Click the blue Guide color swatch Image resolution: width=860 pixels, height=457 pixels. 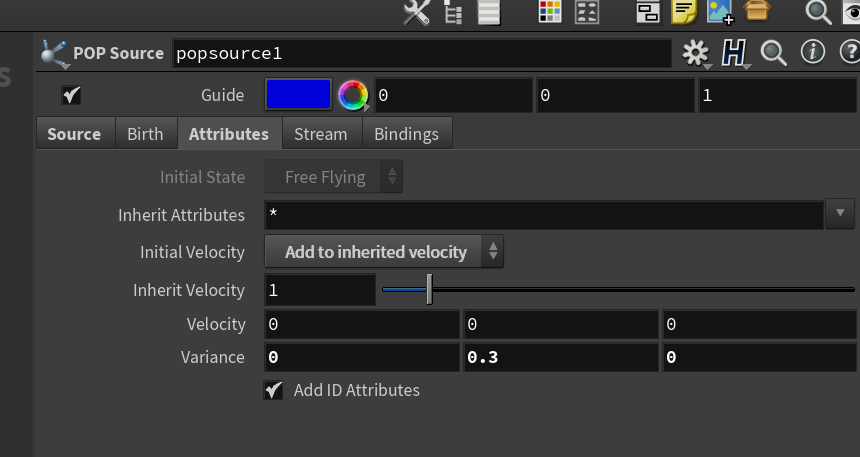point(298,95)
